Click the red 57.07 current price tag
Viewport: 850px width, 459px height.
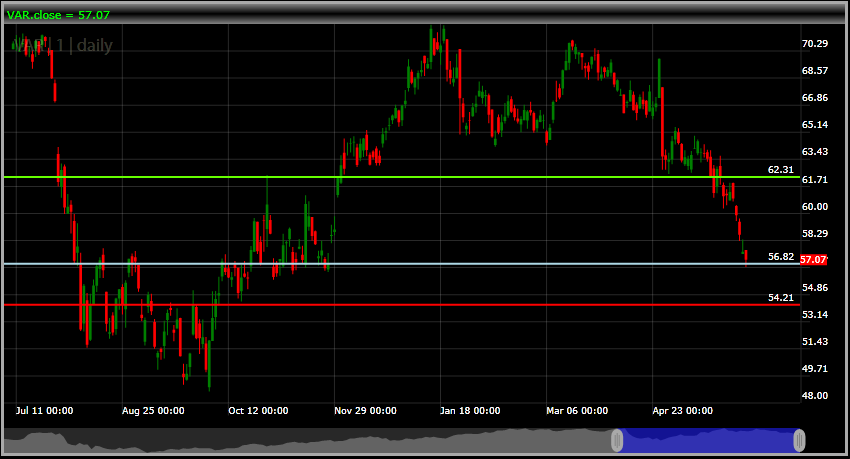click(813, 260)
